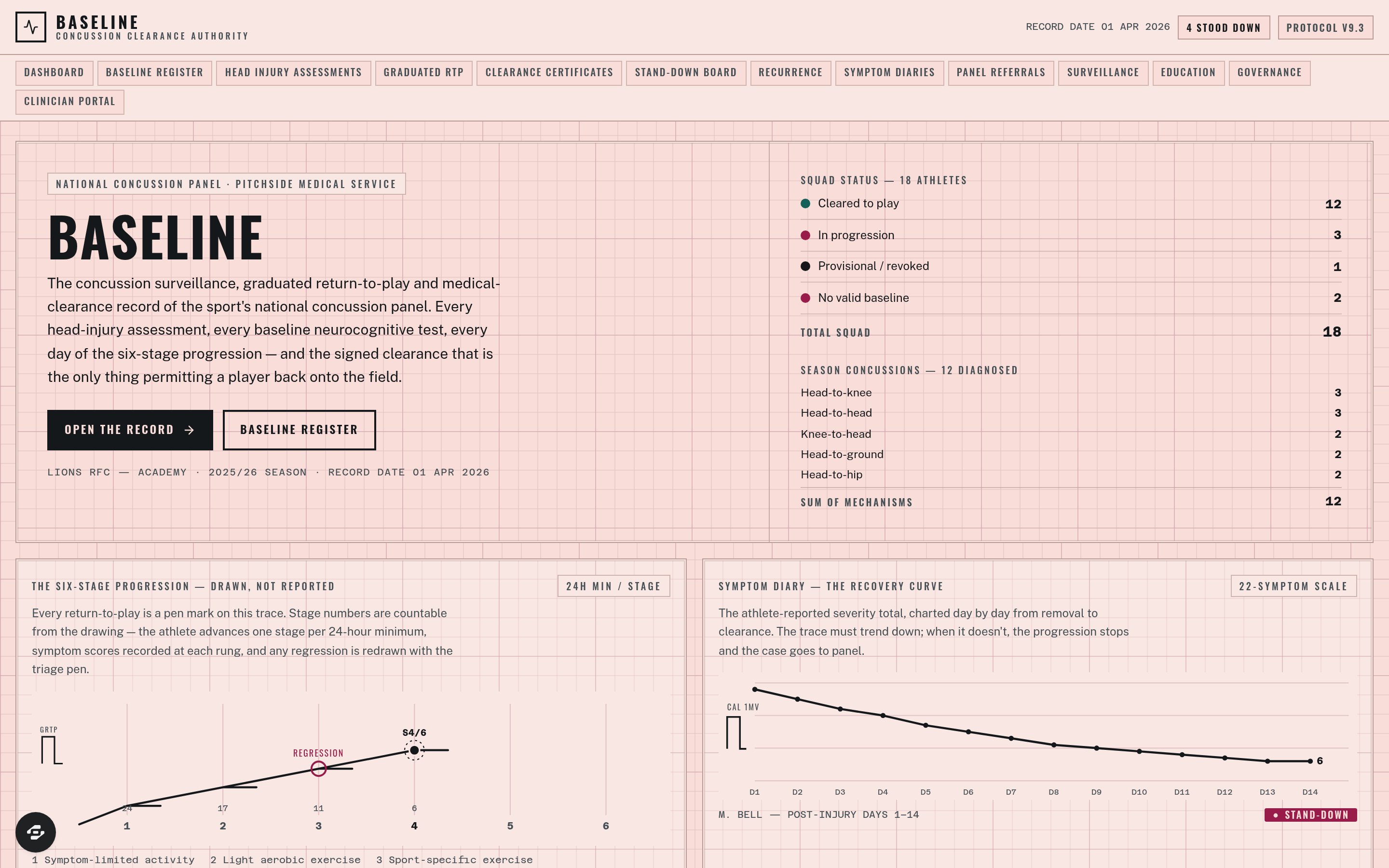1389x868 pixels.
Task: Open Symptom Diaries tab
Action: 889,73
